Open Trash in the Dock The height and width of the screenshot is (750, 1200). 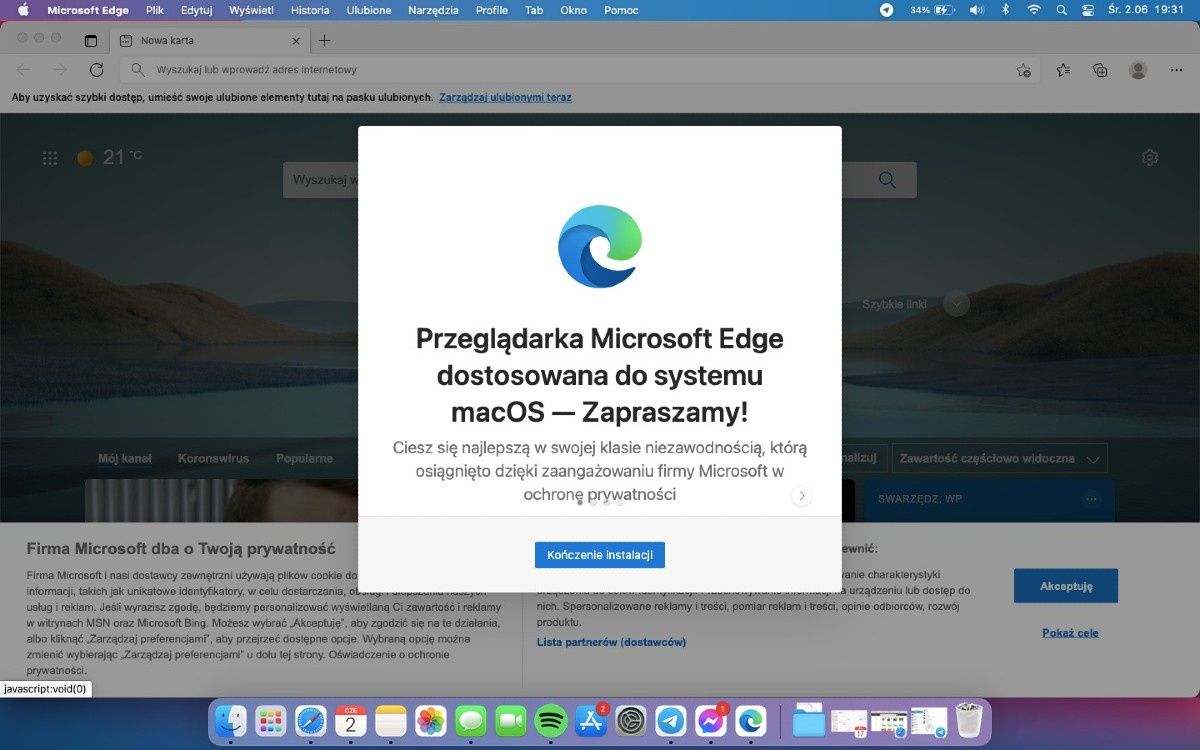coord(969,721)
